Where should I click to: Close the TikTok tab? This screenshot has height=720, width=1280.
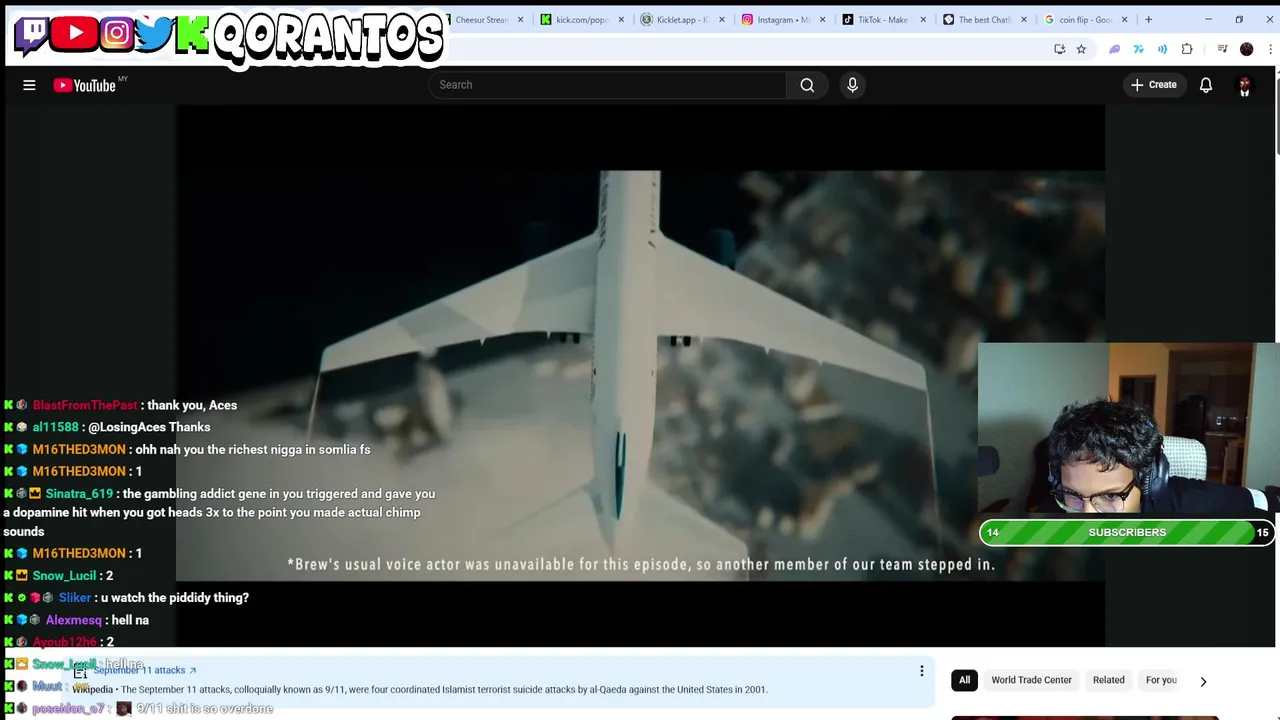(923, 19)
